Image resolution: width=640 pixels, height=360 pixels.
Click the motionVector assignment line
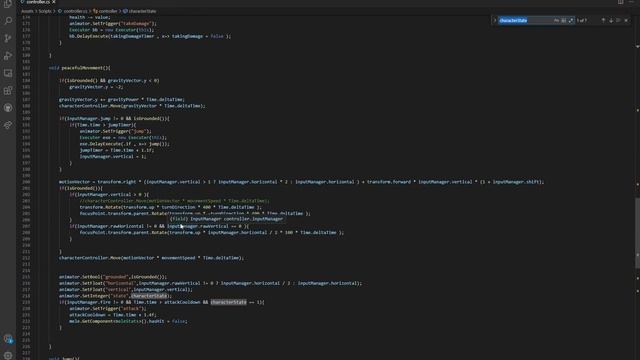301,182
